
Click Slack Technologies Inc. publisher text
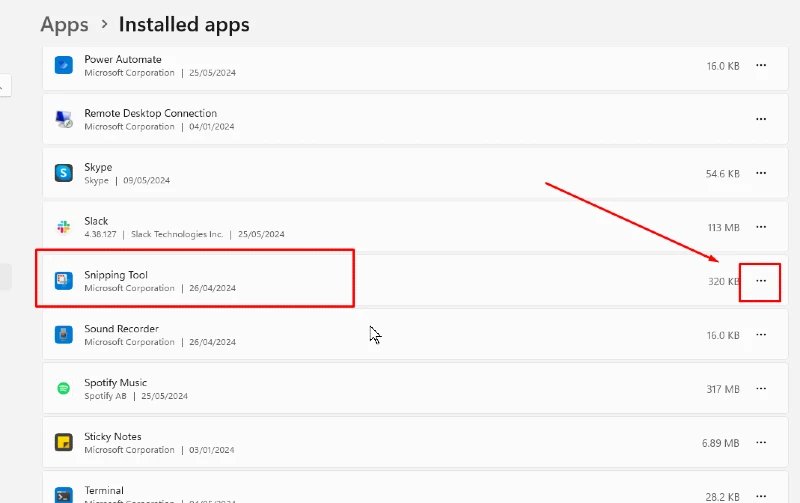tap(177, 234)
